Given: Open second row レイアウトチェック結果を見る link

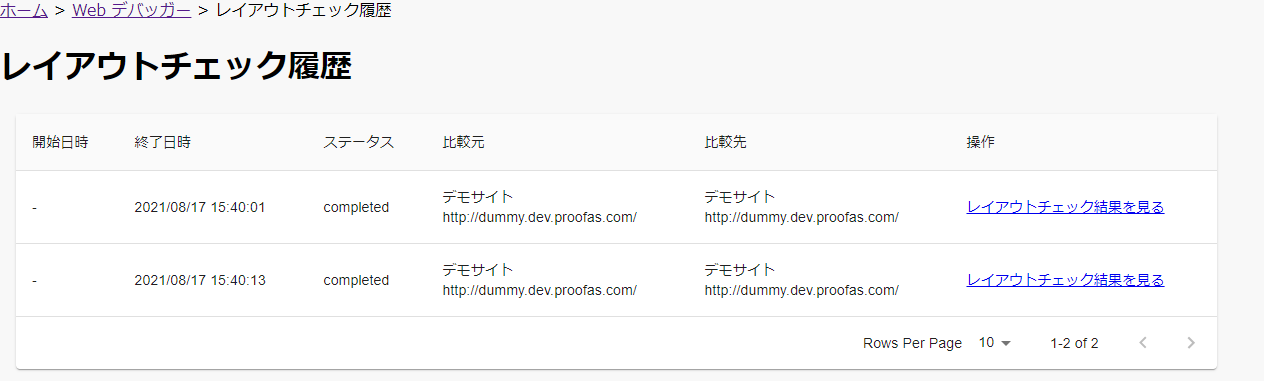Looking at the screenshot, I should click(x=1065, y=280).
